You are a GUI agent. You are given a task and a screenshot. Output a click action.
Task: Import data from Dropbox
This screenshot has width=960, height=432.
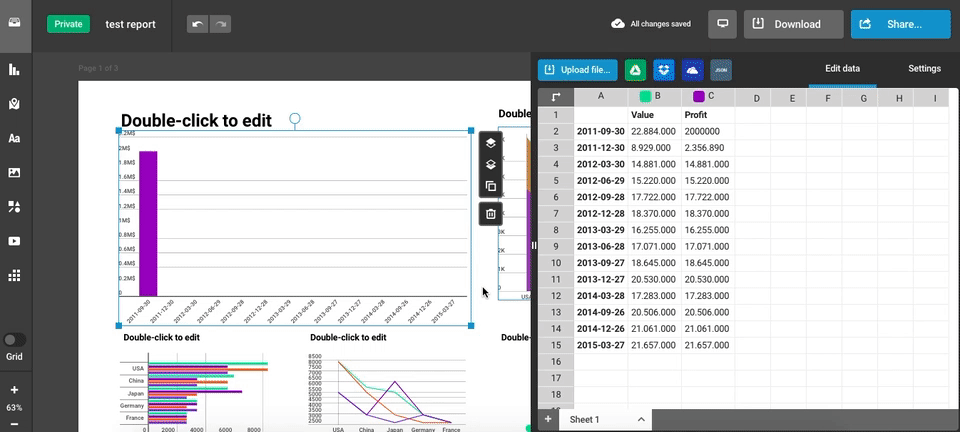pyautogui.click(x=663, y=70)
